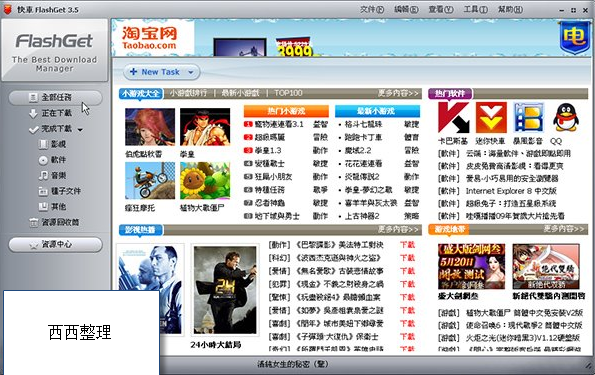Open Internet Explorer 8 中文版 link
This screenshot has height=375, width=595.
point(511,191)
